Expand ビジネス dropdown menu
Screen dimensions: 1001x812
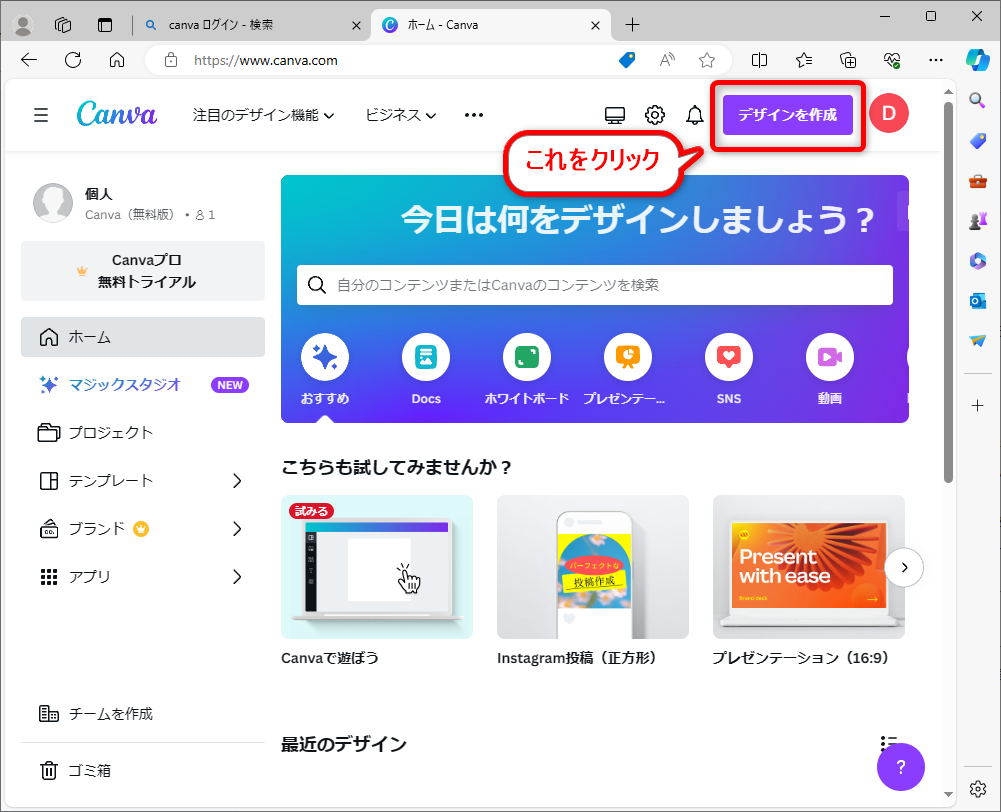coord(400,115)
